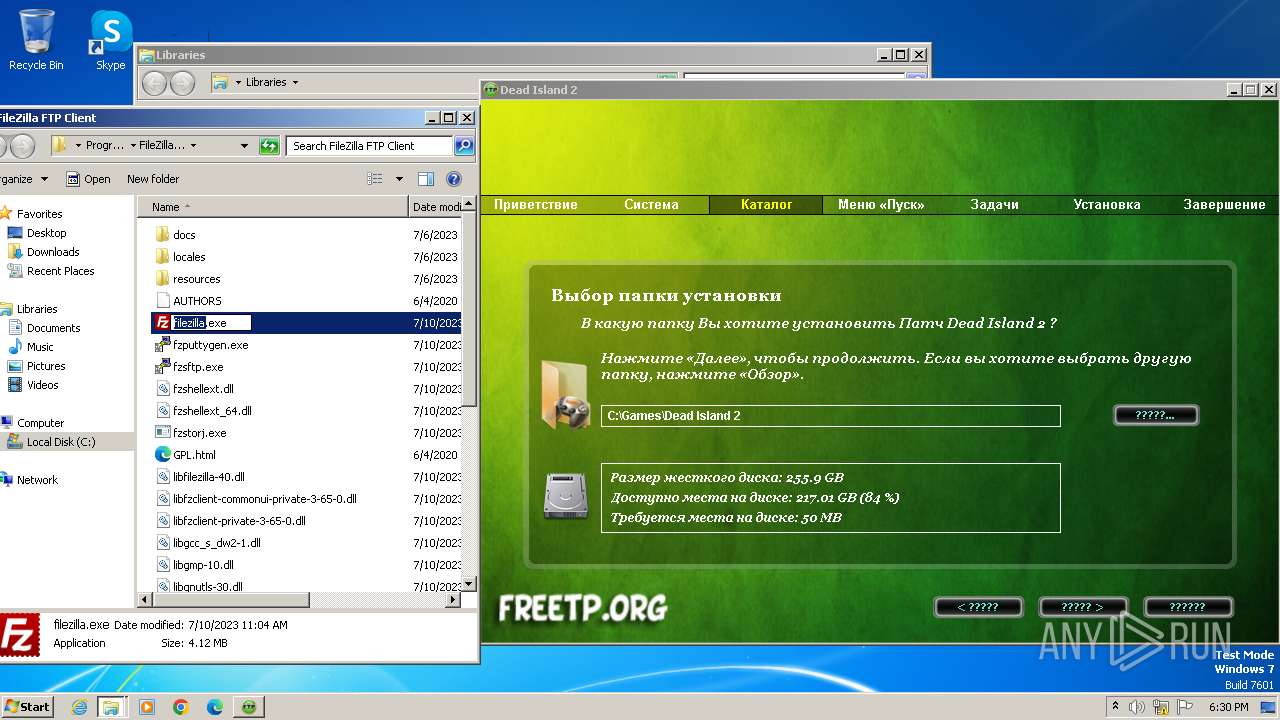The image size is (1280, 720).
Task: Select the fzputtygen.exe icon
Action: click(x=163, y=345)
